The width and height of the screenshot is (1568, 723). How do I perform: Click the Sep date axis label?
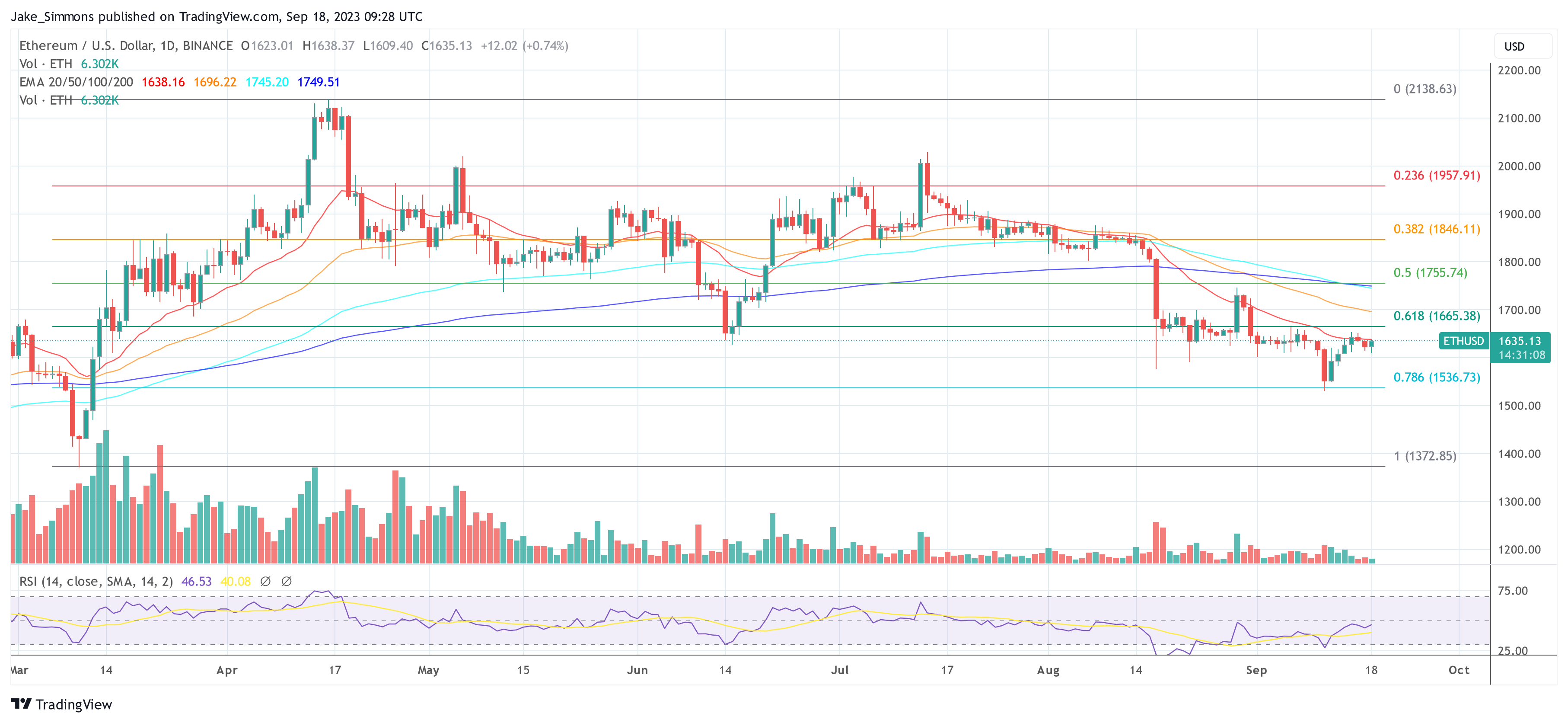coord(1256,671)
